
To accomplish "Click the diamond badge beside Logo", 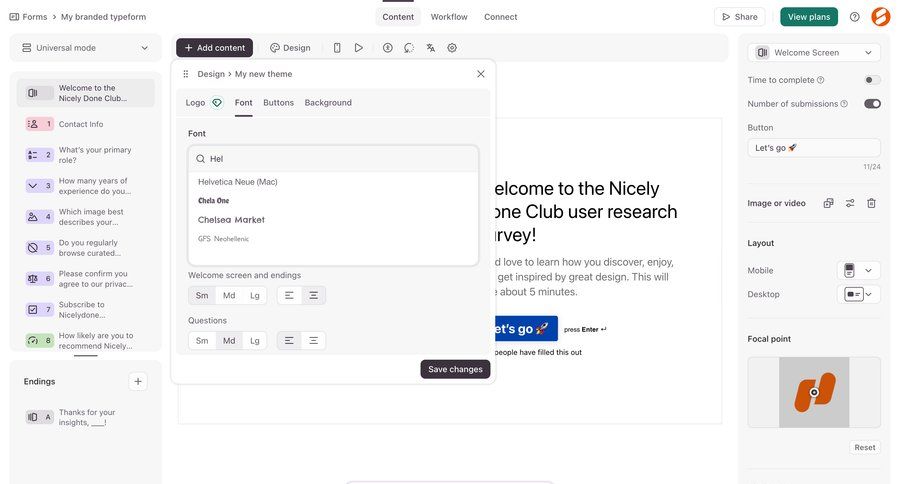I will 217,103.
